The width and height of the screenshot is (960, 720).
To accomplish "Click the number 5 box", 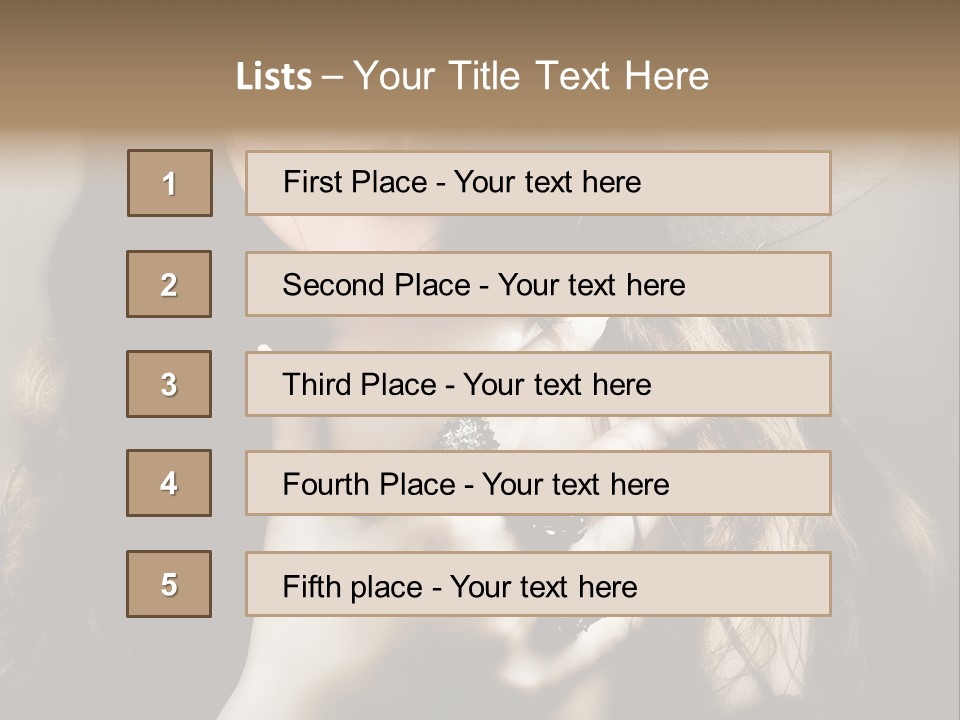I will (169, 584).
